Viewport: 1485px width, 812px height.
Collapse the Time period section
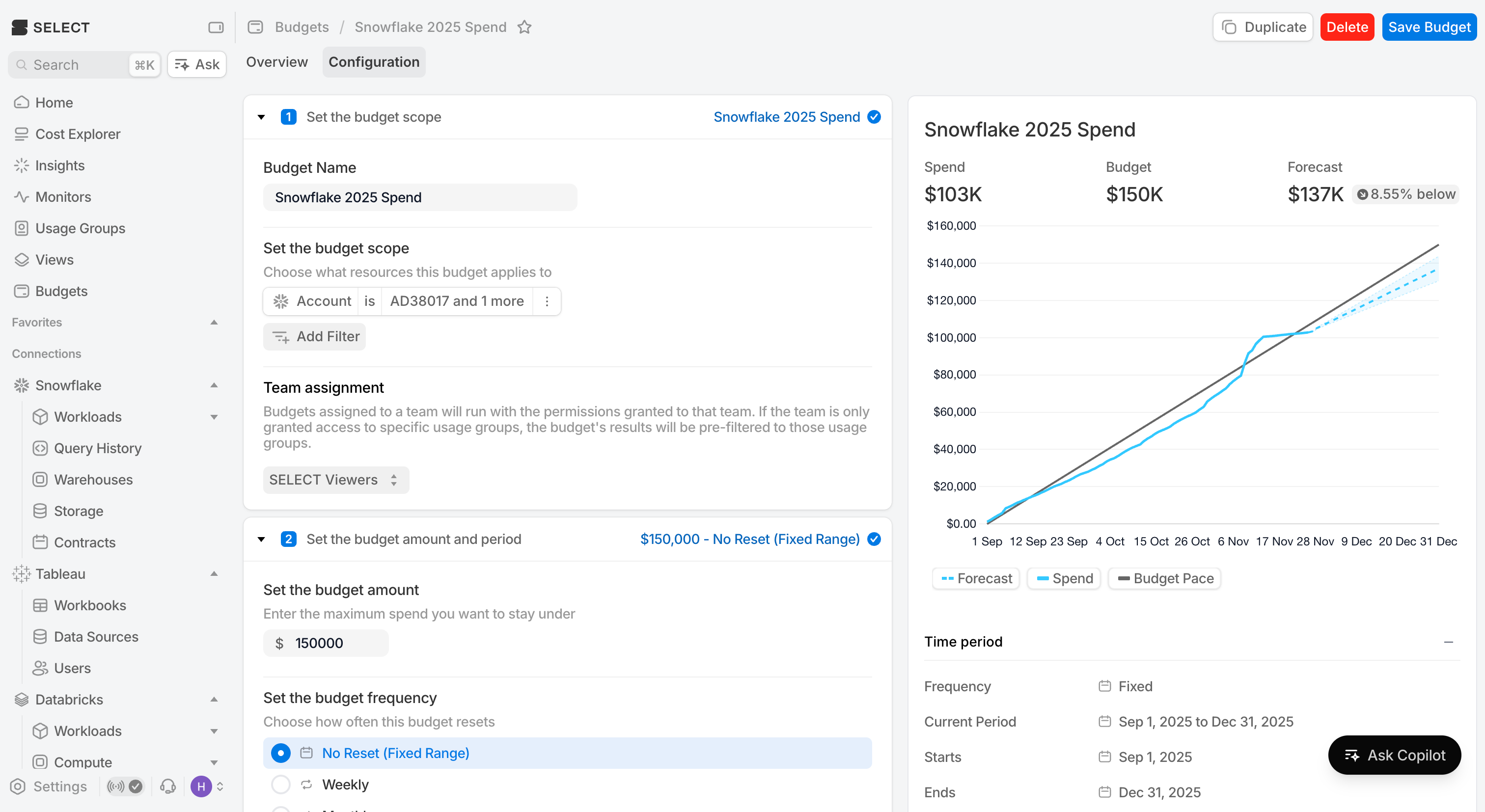pos(1448,642)
